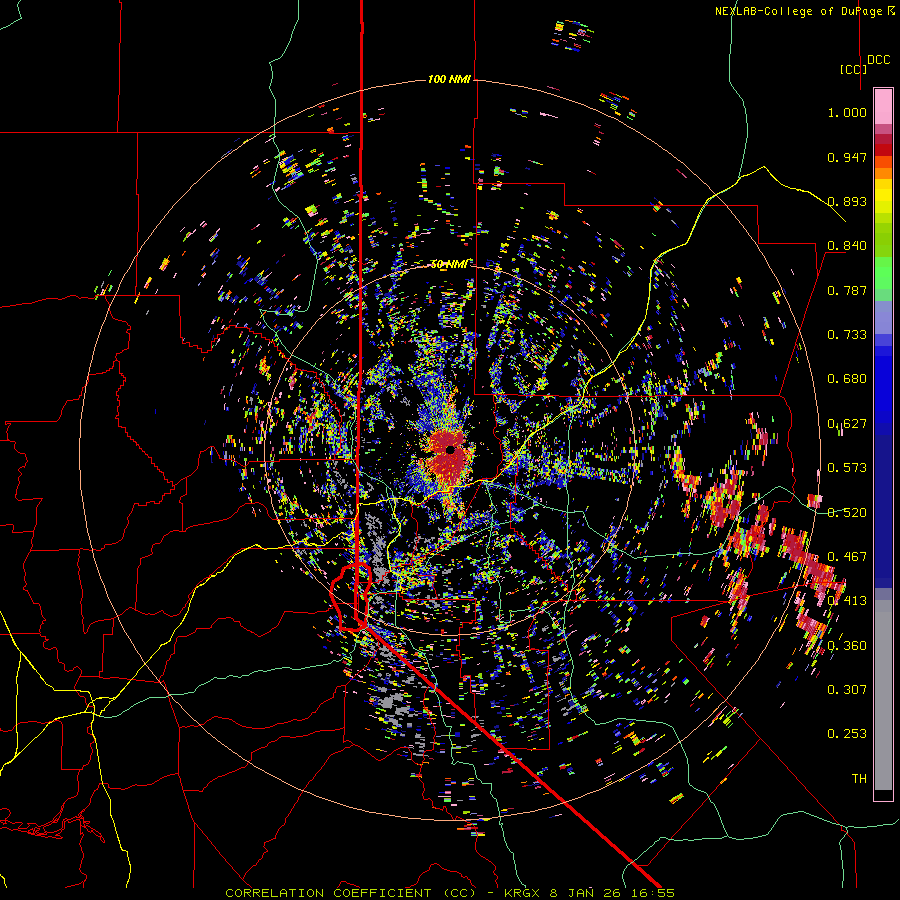The image size is (900, 900).
Task: Click the DCC label above the color bar
Action: click(879, 60)
